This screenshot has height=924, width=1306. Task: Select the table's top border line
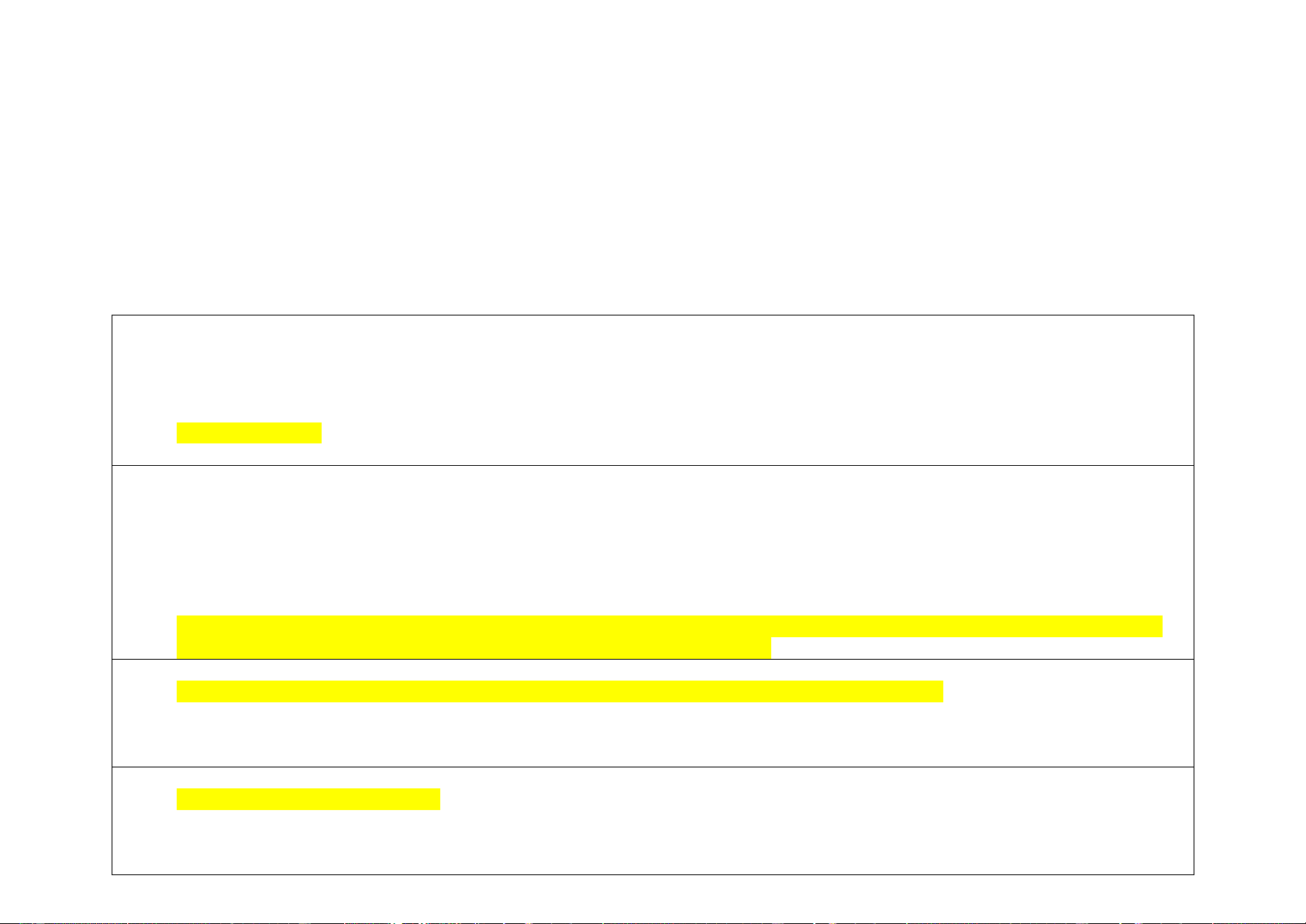click(x=653, y=315)
